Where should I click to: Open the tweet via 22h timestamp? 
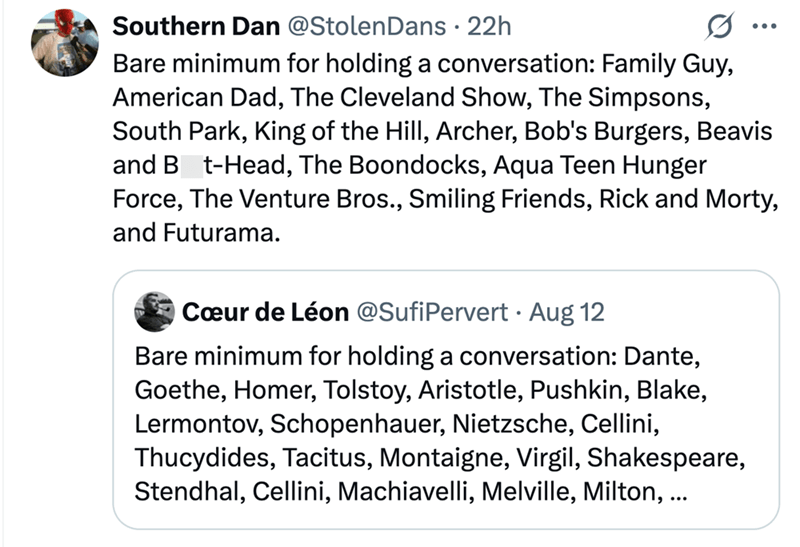(x=489, y=26)
